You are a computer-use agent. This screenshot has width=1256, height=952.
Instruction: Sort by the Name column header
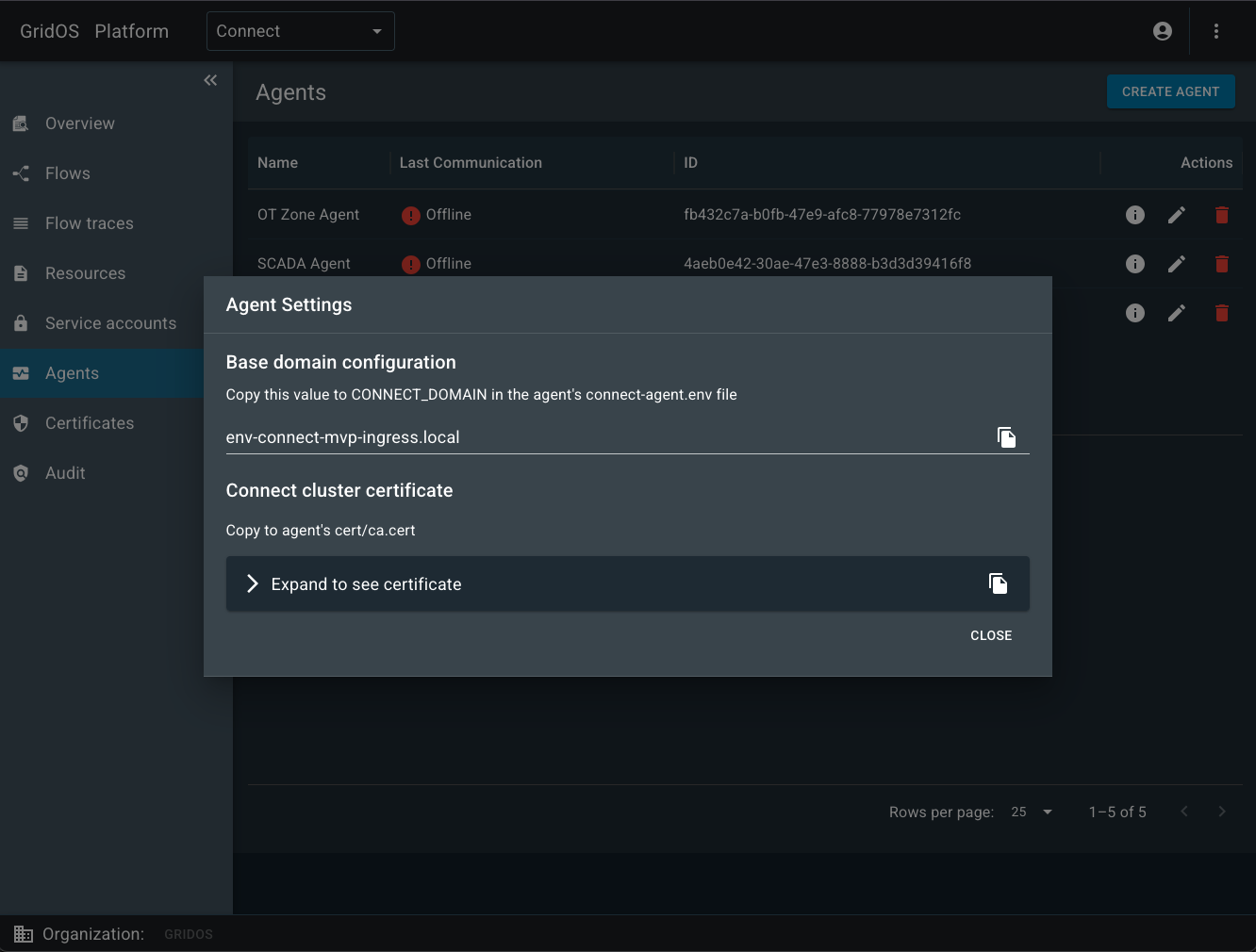[277, 163]
